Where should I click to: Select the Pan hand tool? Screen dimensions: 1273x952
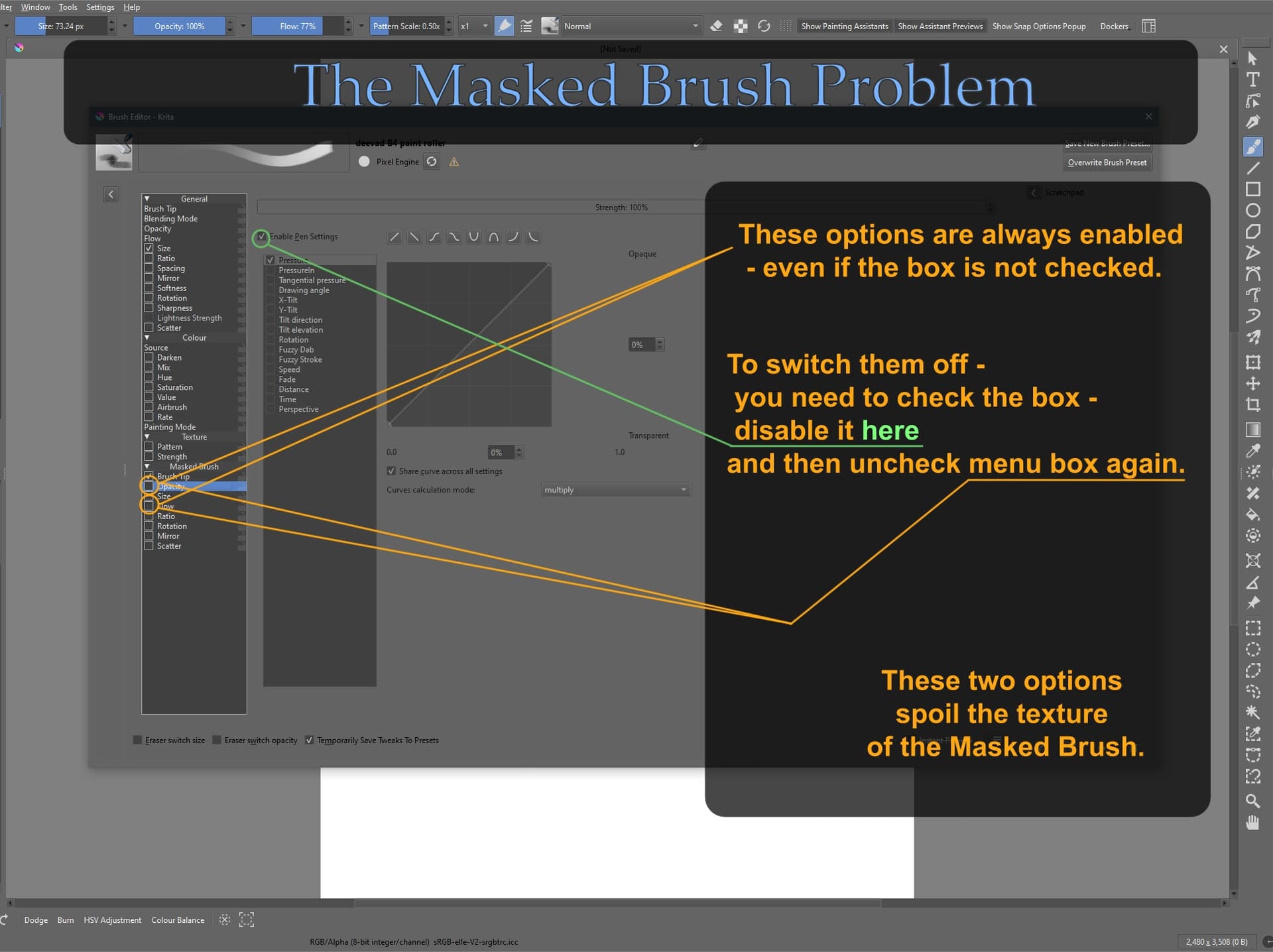(x=1252, y=822)
